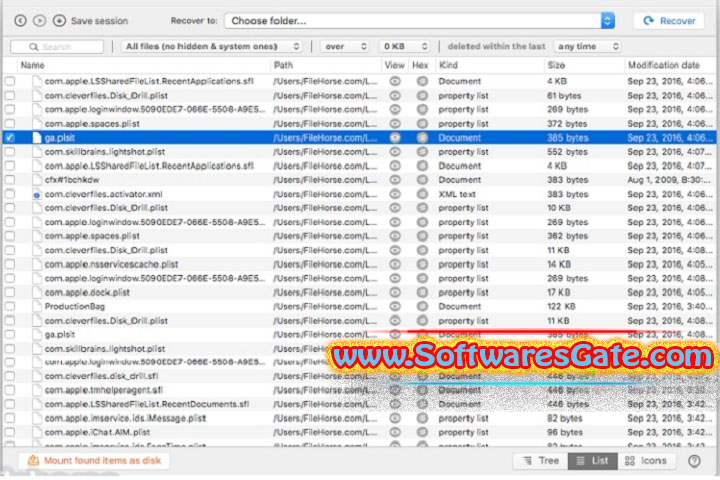Click the play/resume scan icon
The image size is (720, 480).
click(39, 21)
